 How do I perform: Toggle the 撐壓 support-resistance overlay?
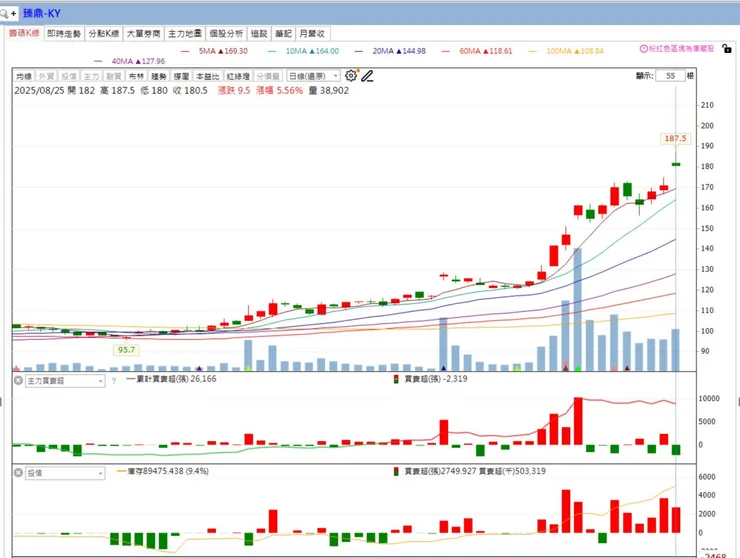click(x=181, y=76)
